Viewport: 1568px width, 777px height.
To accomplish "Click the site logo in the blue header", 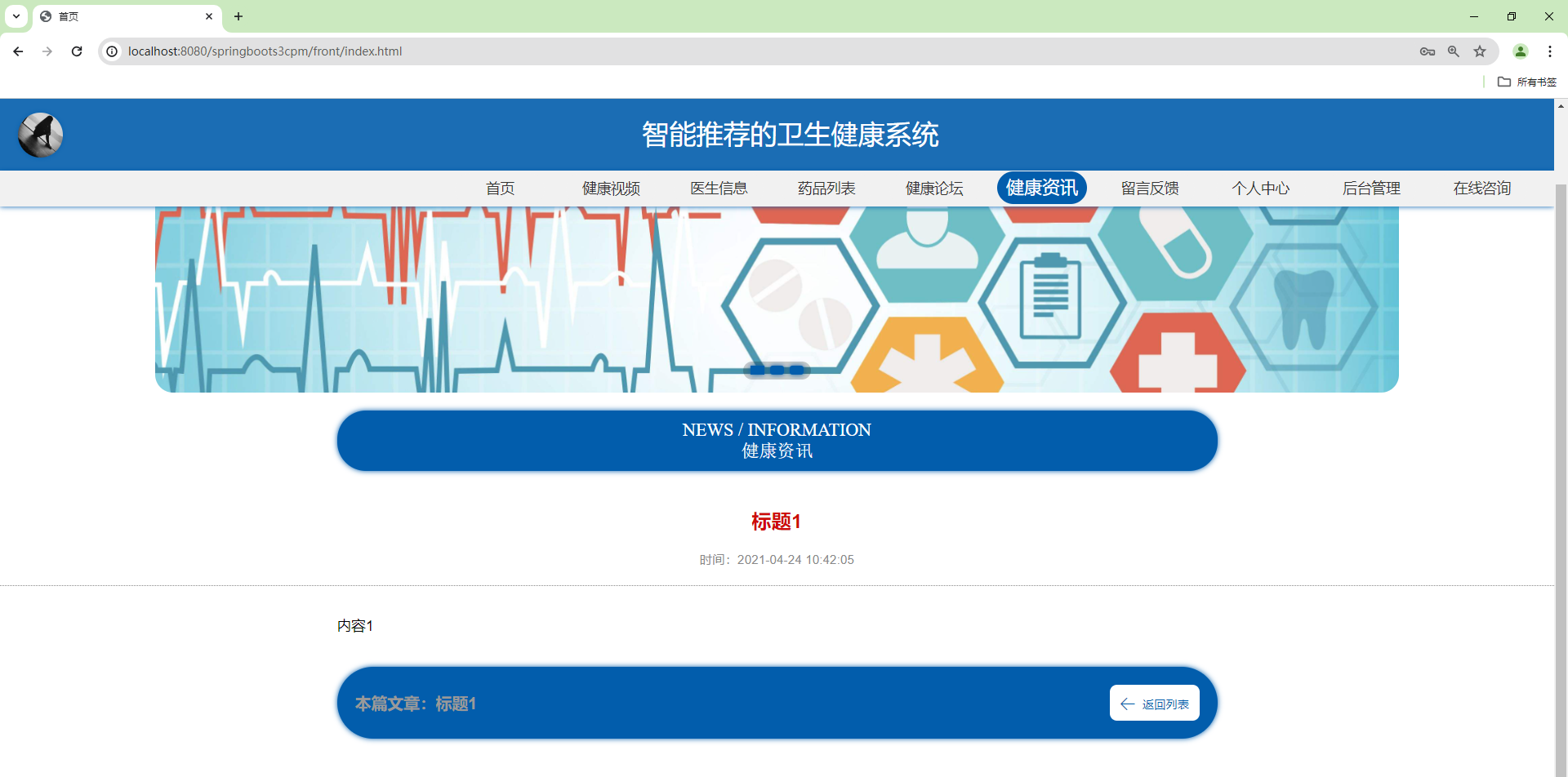I will coord(40,135).
